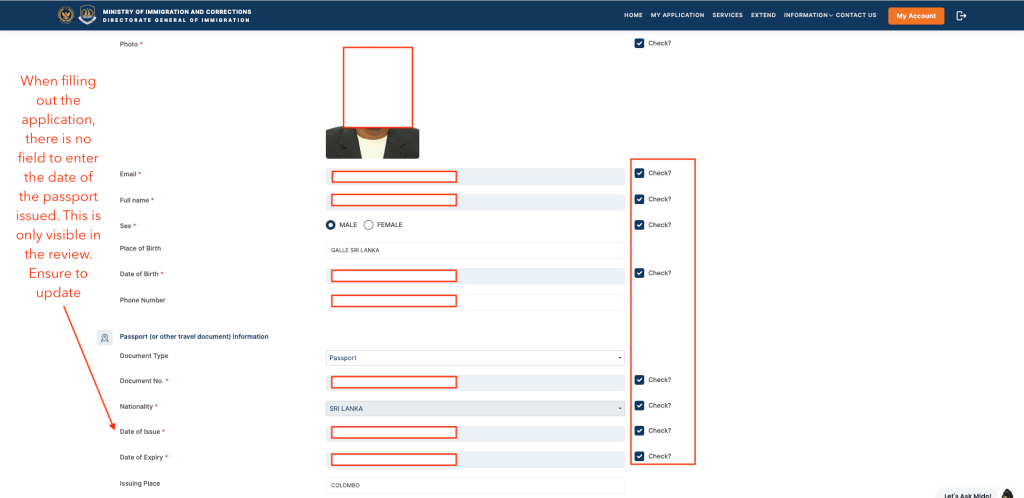Click the Date of Issue field
This screenshot has height=498, width=1024.
[x=475, y=433]
